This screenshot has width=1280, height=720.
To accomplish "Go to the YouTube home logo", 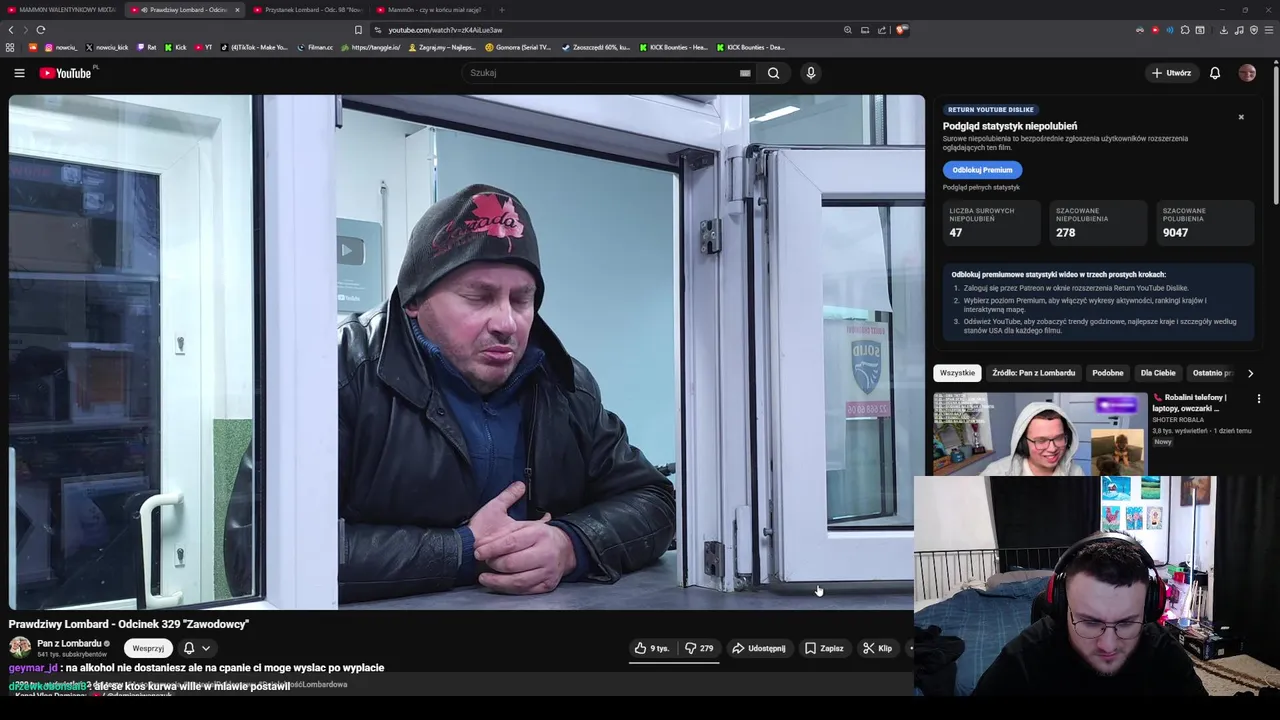I will 66,73.
